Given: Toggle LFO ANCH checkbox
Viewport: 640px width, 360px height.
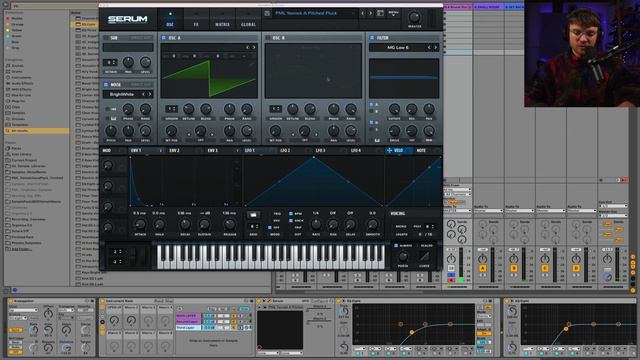Looking at the screenshot, I should coord(291,220).
